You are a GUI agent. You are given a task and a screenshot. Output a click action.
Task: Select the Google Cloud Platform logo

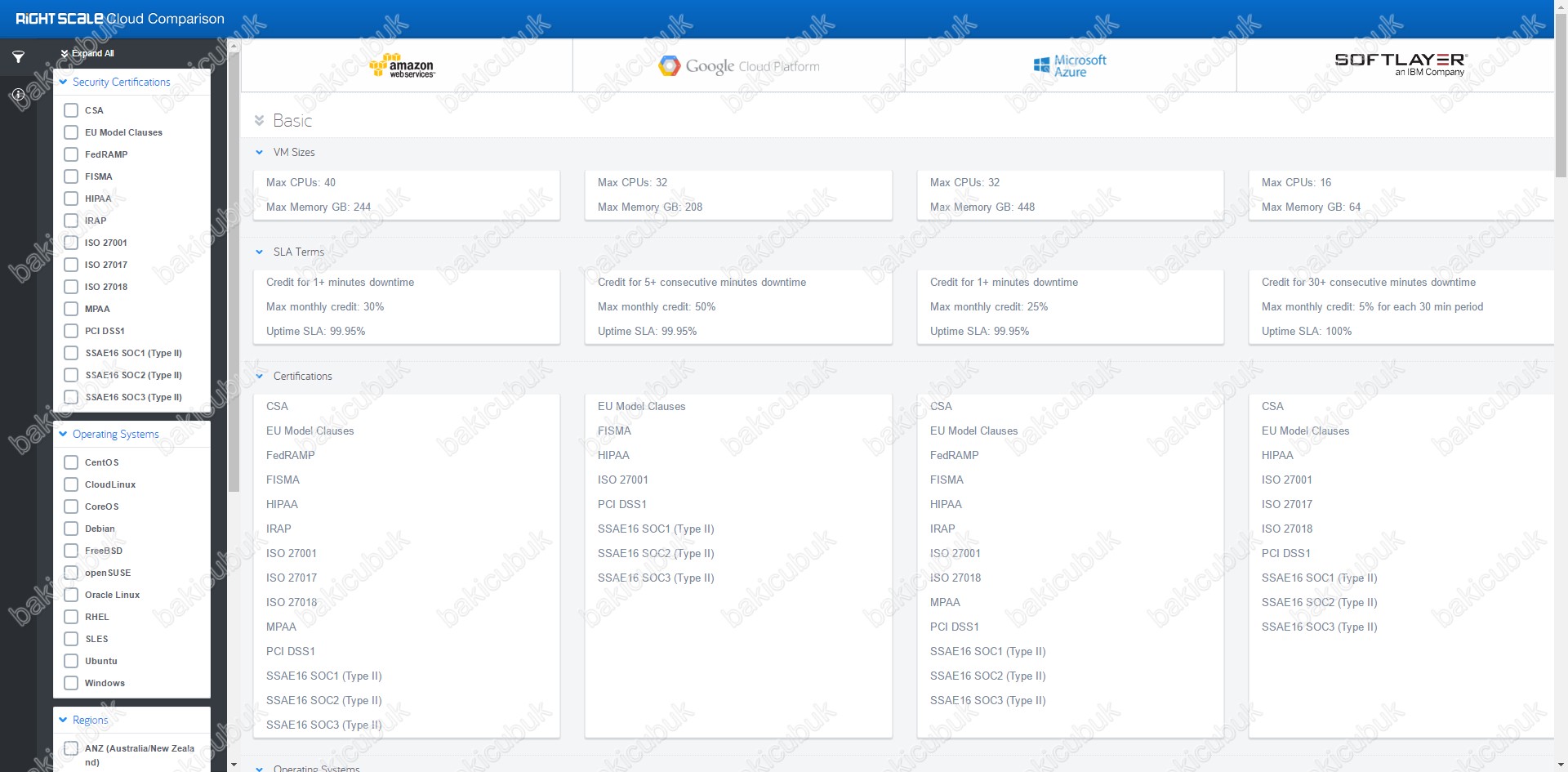(x=739, y=66)
